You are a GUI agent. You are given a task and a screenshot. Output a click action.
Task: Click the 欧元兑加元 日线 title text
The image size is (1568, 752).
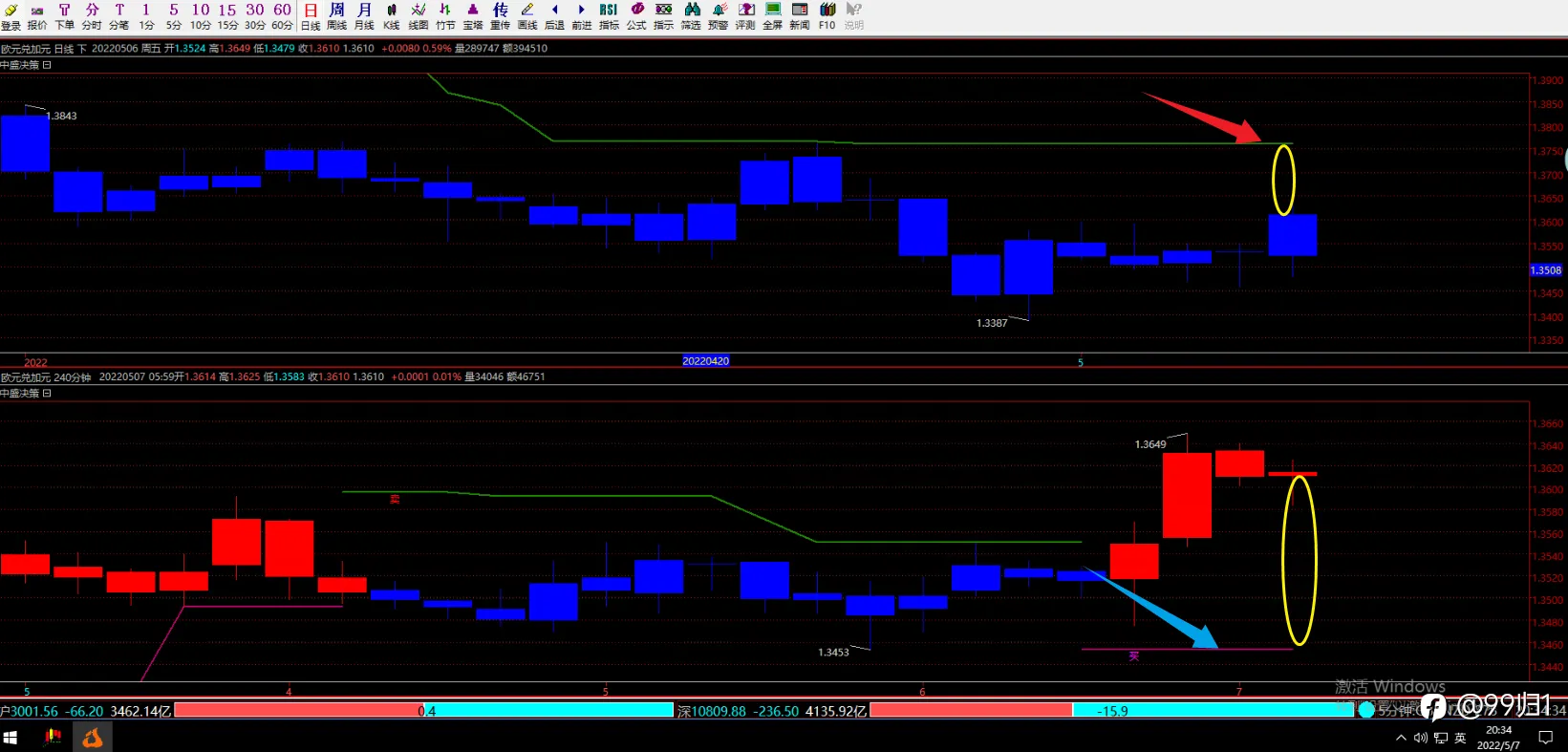(x=37, y=48)
